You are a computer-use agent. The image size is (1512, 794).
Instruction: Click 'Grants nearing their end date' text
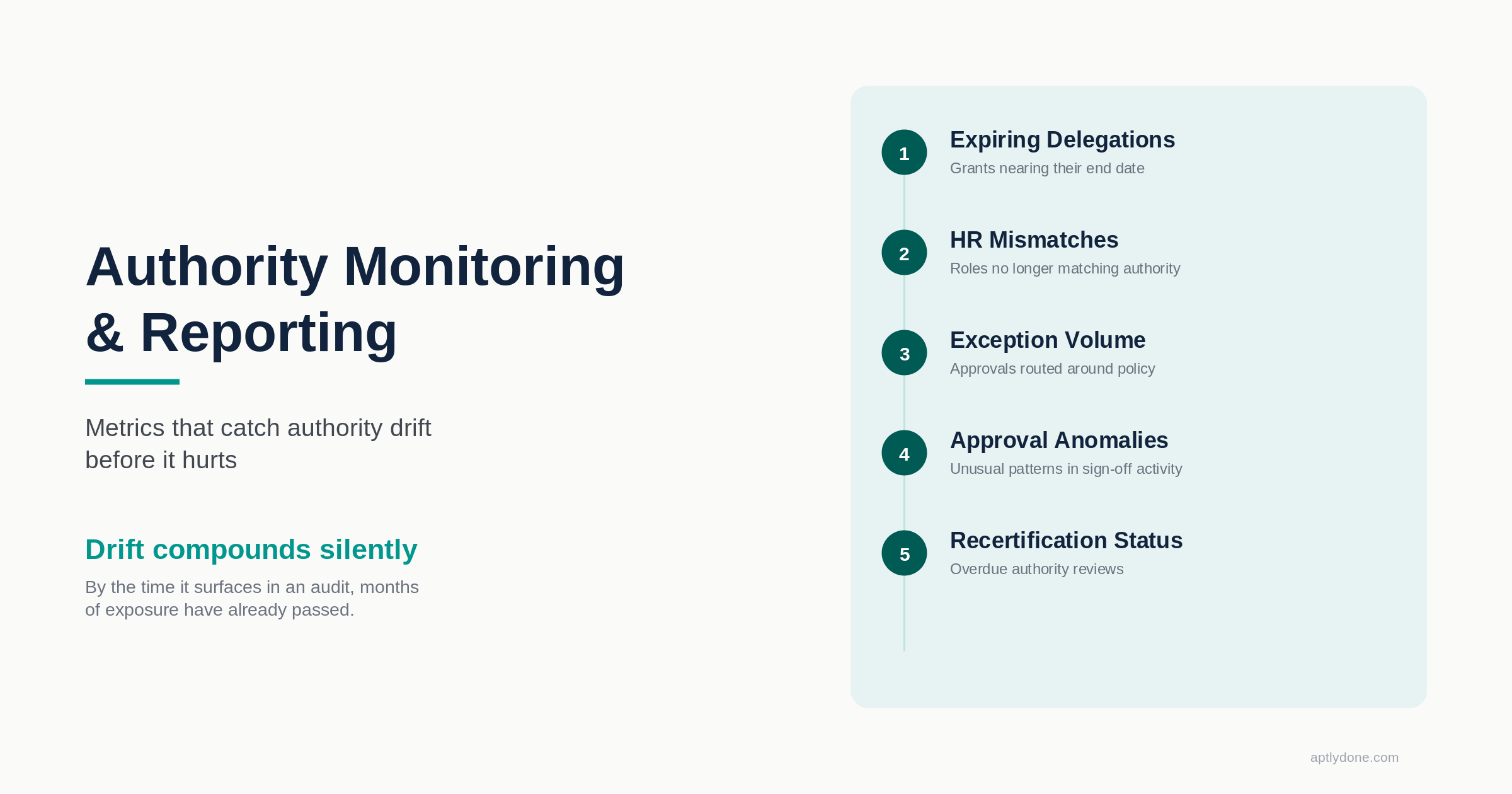click(x=1047, y=168)
